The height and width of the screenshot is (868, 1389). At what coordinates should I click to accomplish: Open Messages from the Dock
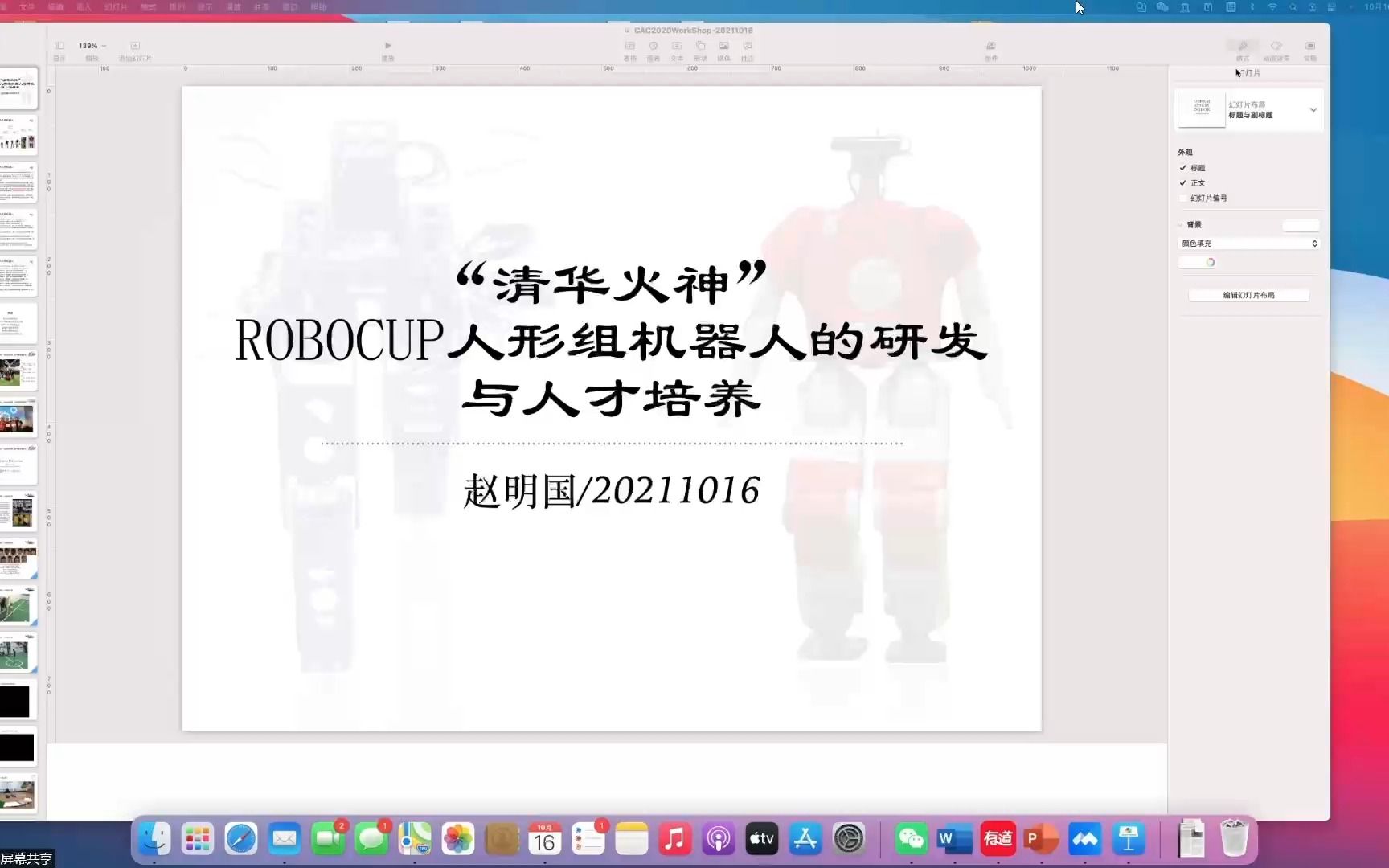[371, 840]
